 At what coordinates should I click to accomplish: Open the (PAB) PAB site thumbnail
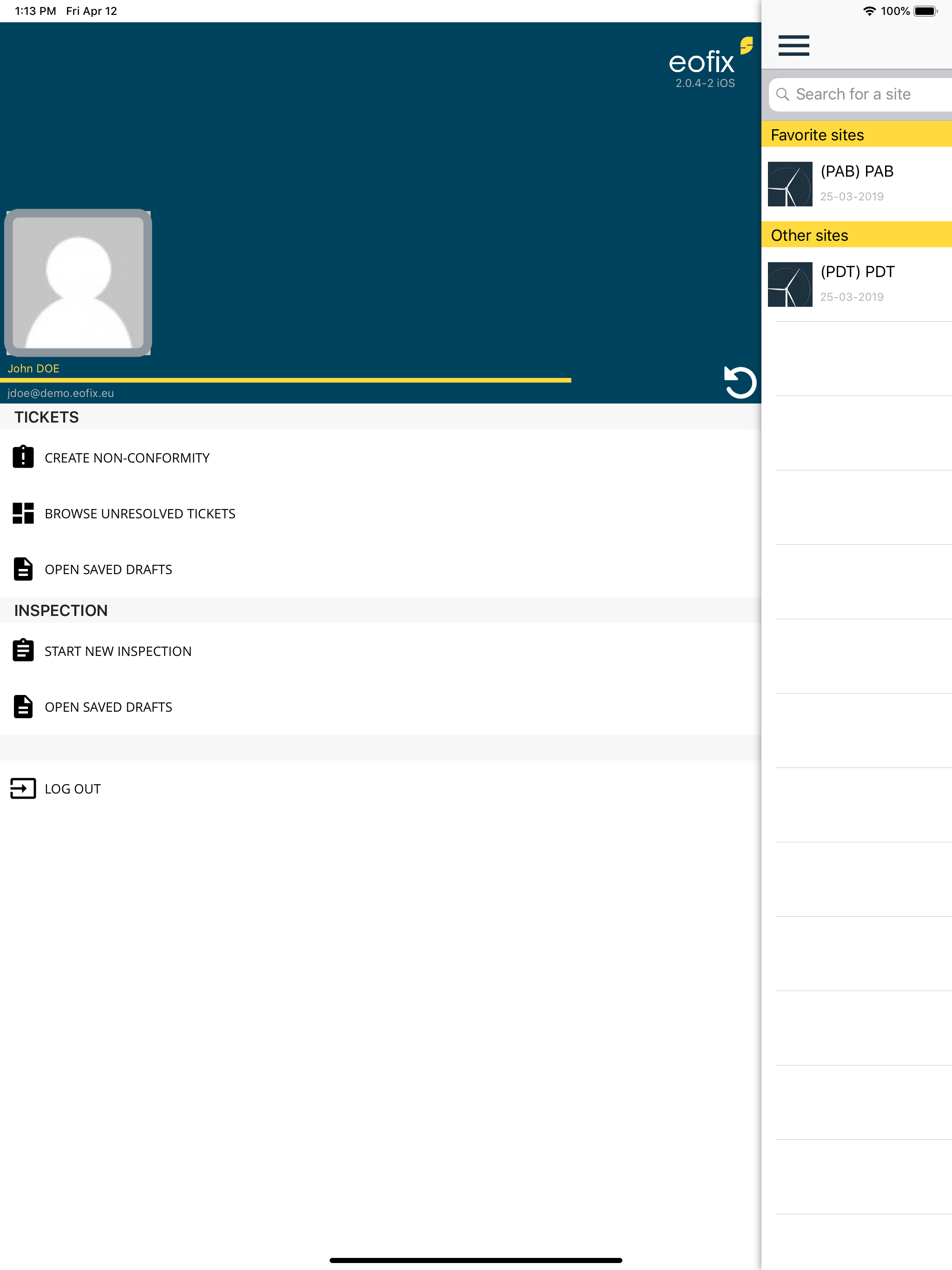pos(789,184)
